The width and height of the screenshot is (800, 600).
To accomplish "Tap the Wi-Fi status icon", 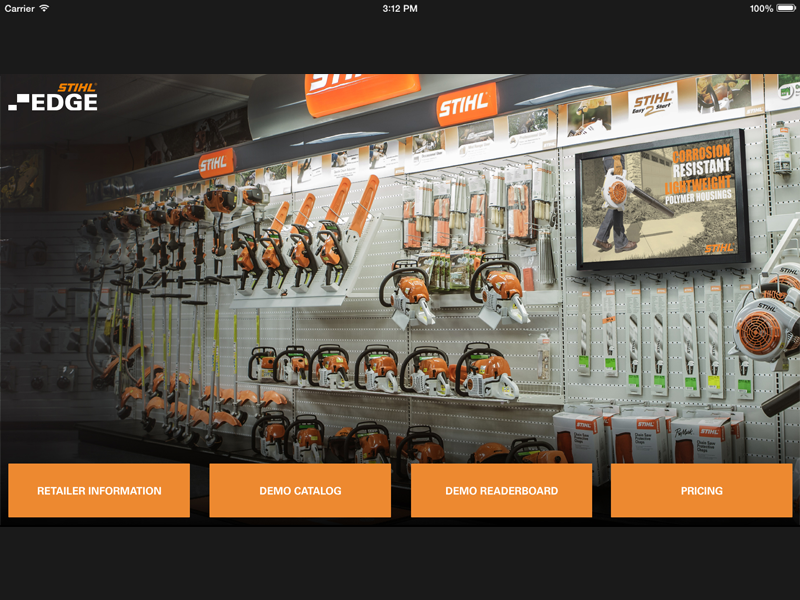I will point(44,8).
